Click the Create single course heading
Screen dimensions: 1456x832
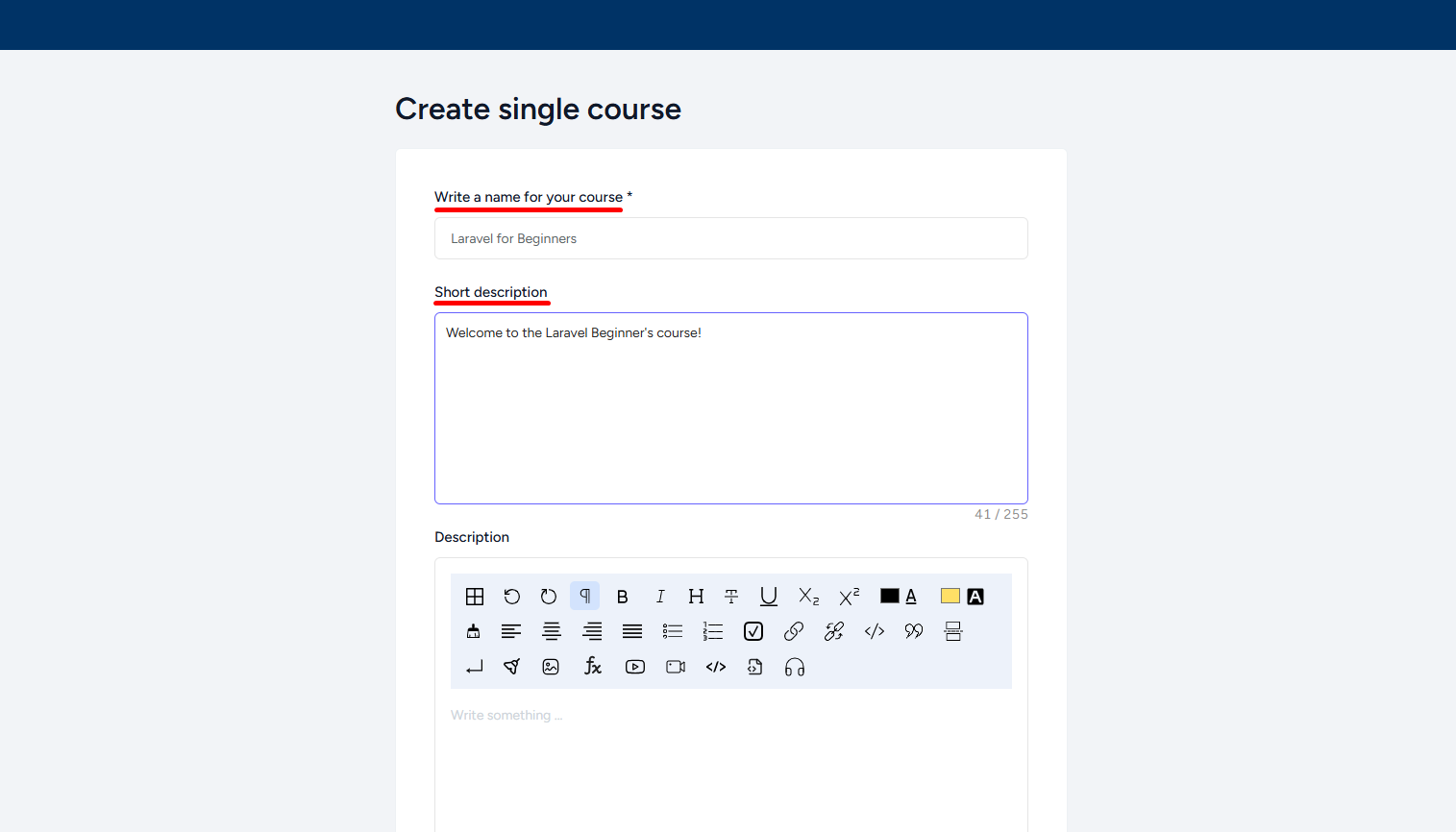(538, 109)
